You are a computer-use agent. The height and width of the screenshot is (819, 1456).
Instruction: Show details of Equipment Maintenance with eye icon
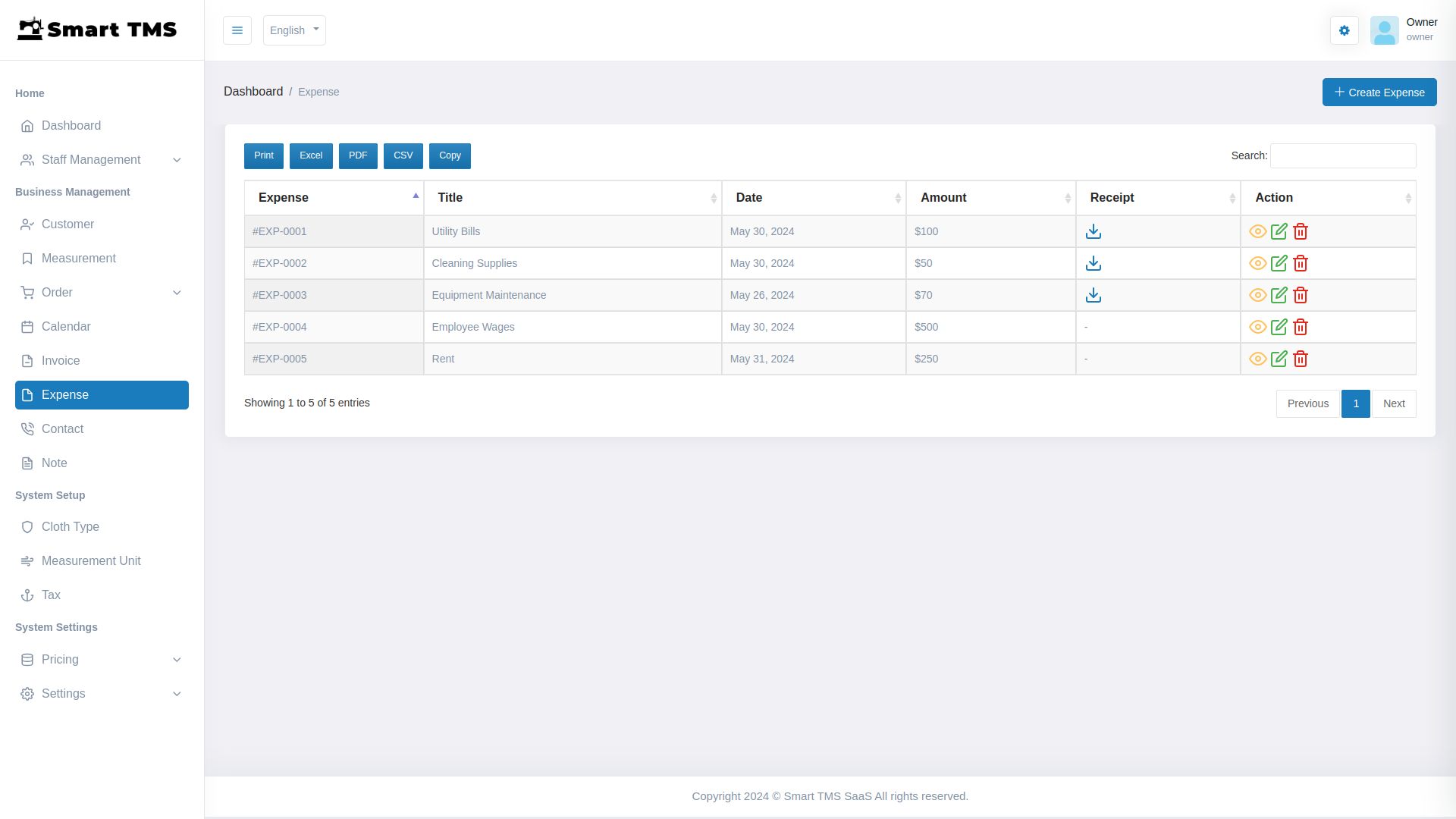point(1257,295)
